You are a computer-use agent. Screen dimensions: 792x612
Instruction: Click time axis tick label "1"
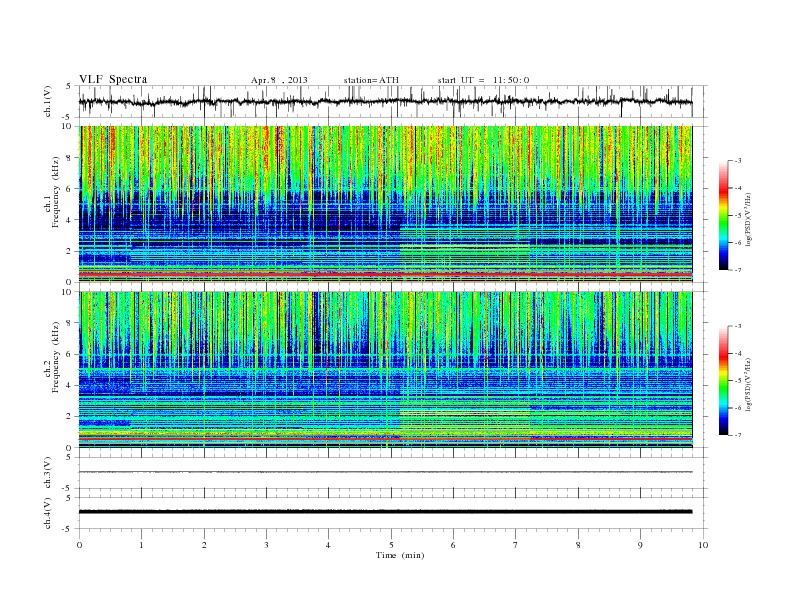pyautogui.click(x=141, y=545)
